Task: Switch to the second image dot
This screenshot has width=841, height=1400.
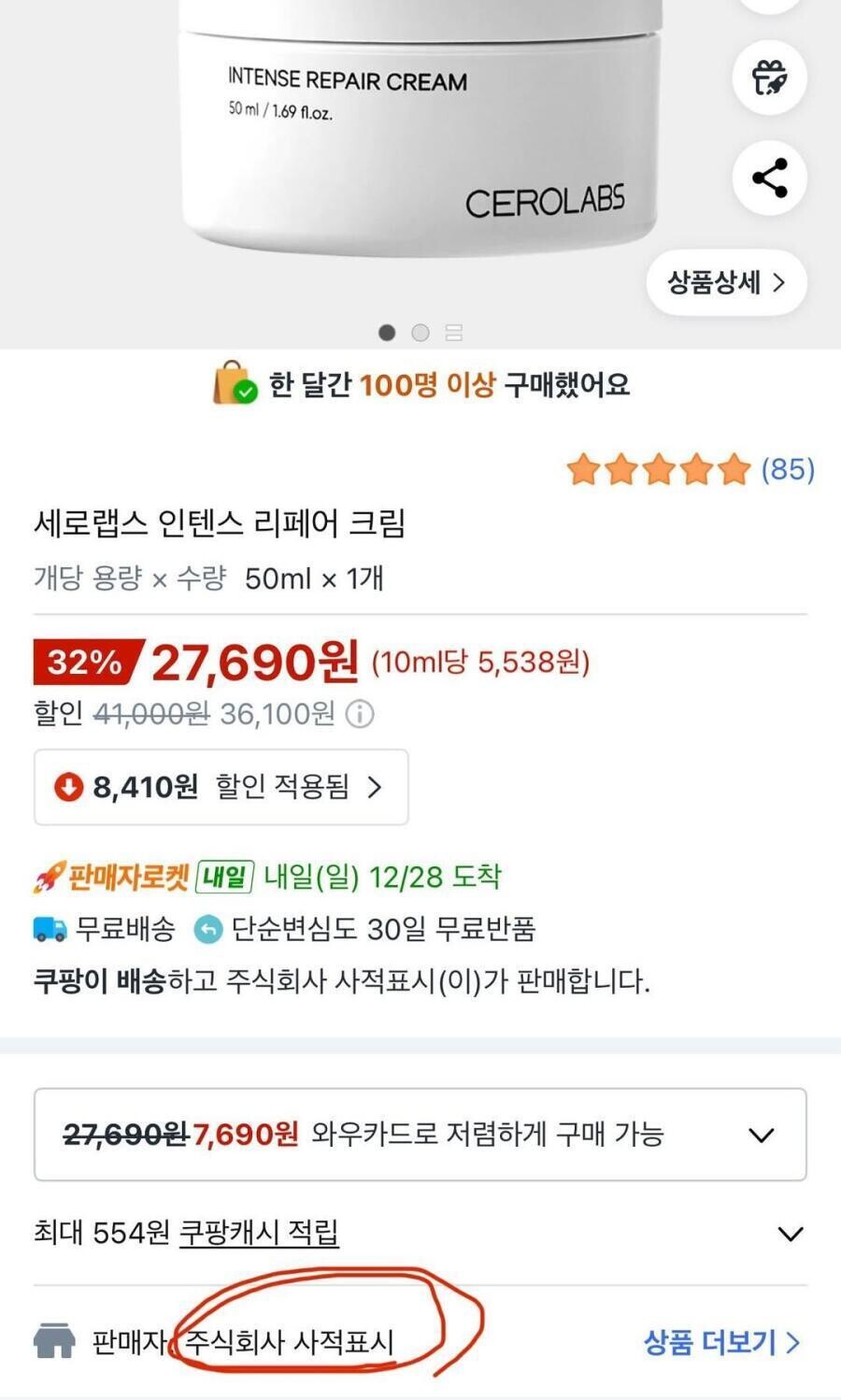Action: (x=420, y=333)
